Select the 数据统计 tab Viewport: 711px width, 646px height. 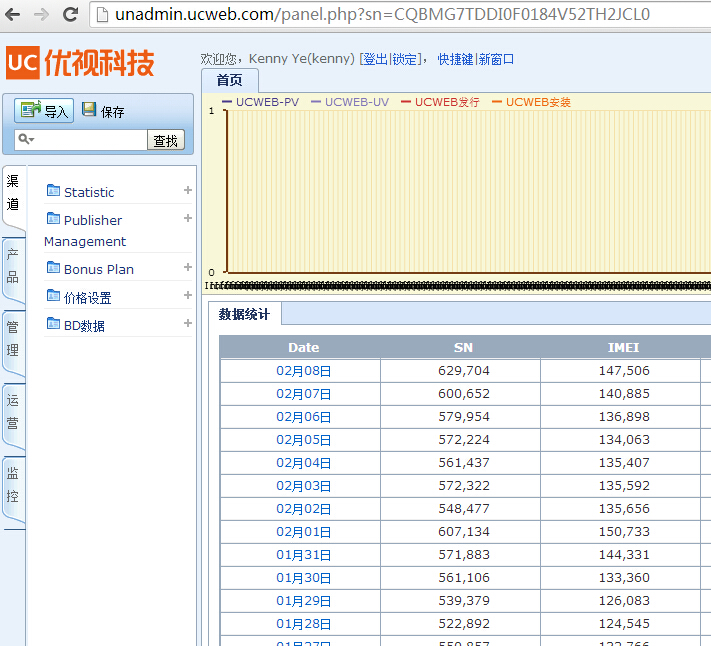point(244,314)
